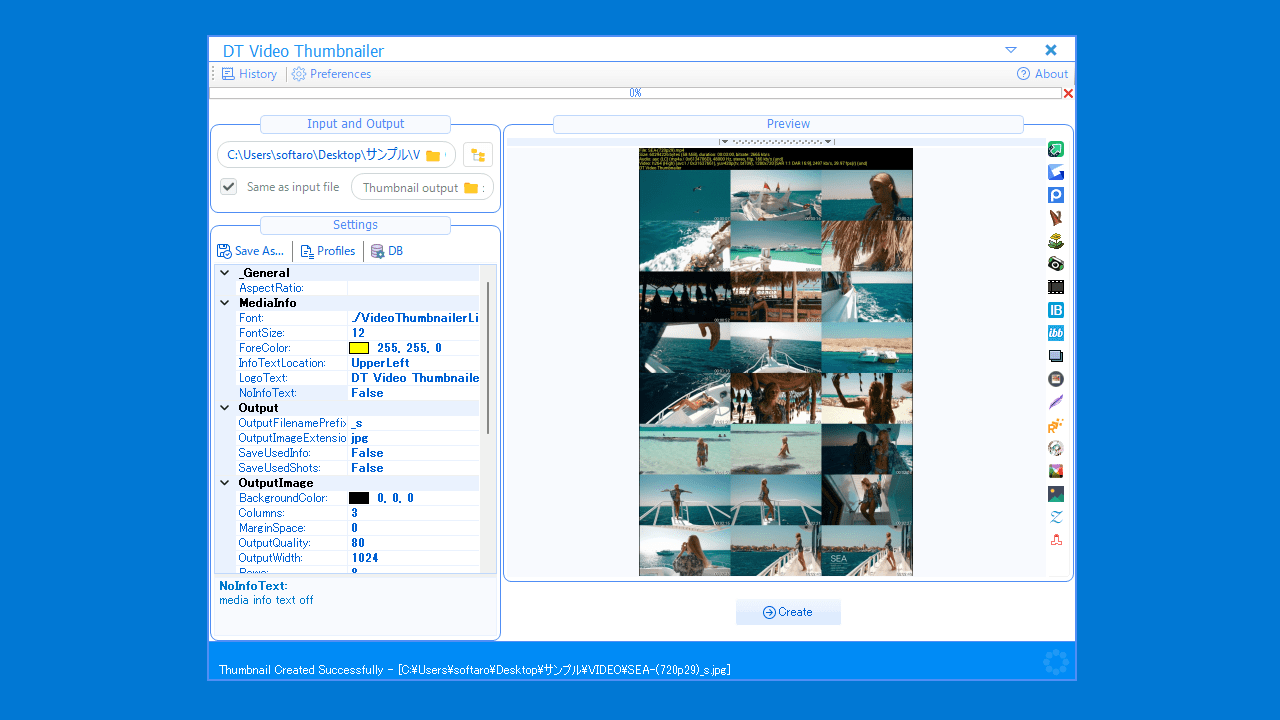Select the SaveUsedShots False value

(x=414, y=468)
